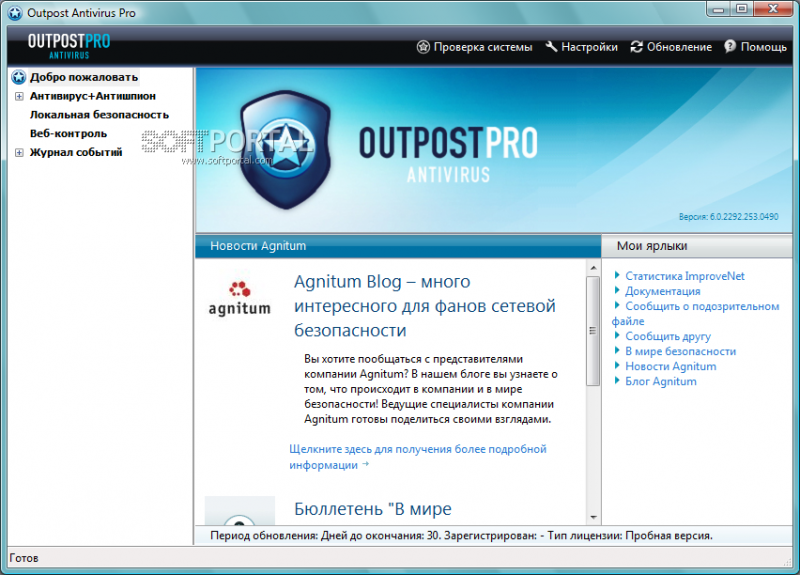Expand the Антивирус+Антишпион tree node

coord(19,96)
